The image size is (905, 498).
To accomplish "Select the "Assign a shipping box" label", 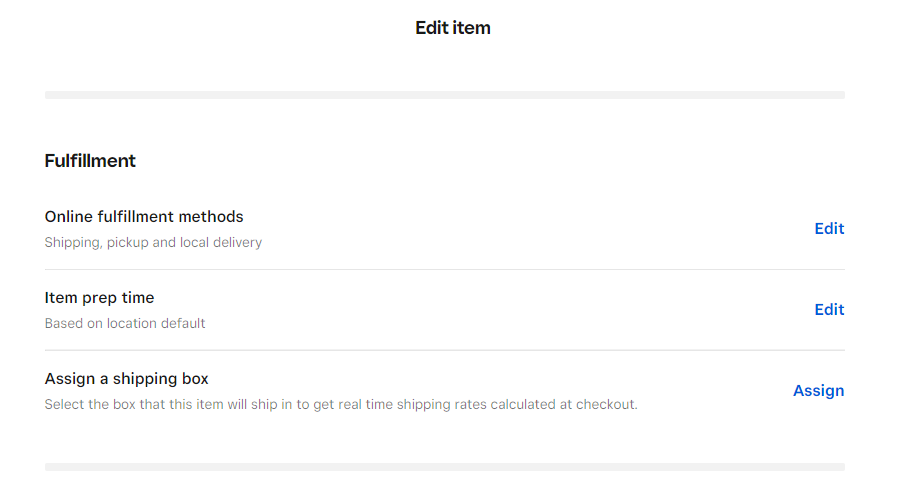I will pos(126,379).
